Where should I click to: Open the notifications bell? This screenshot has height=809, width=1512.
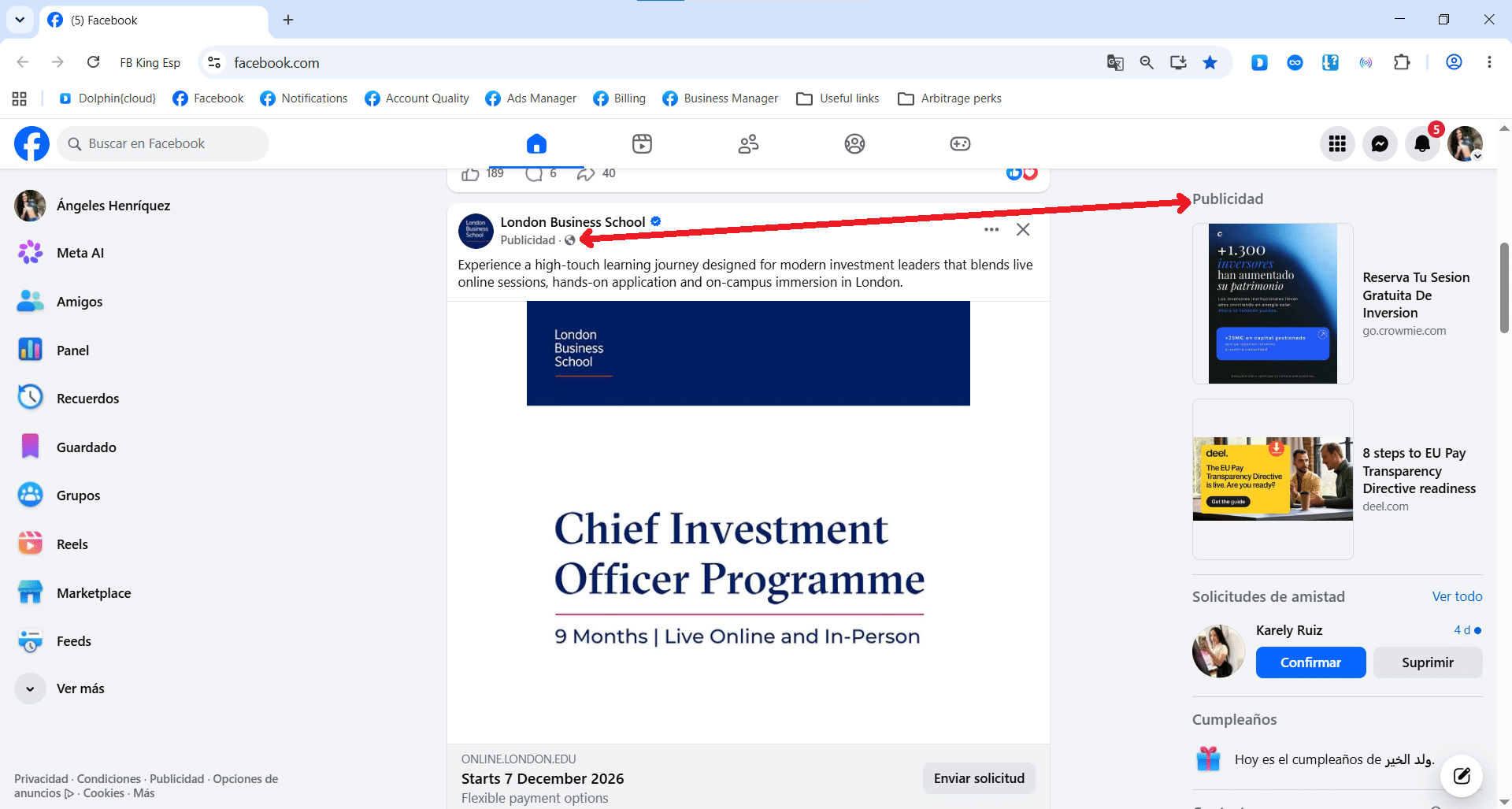tap(1422, 143)
